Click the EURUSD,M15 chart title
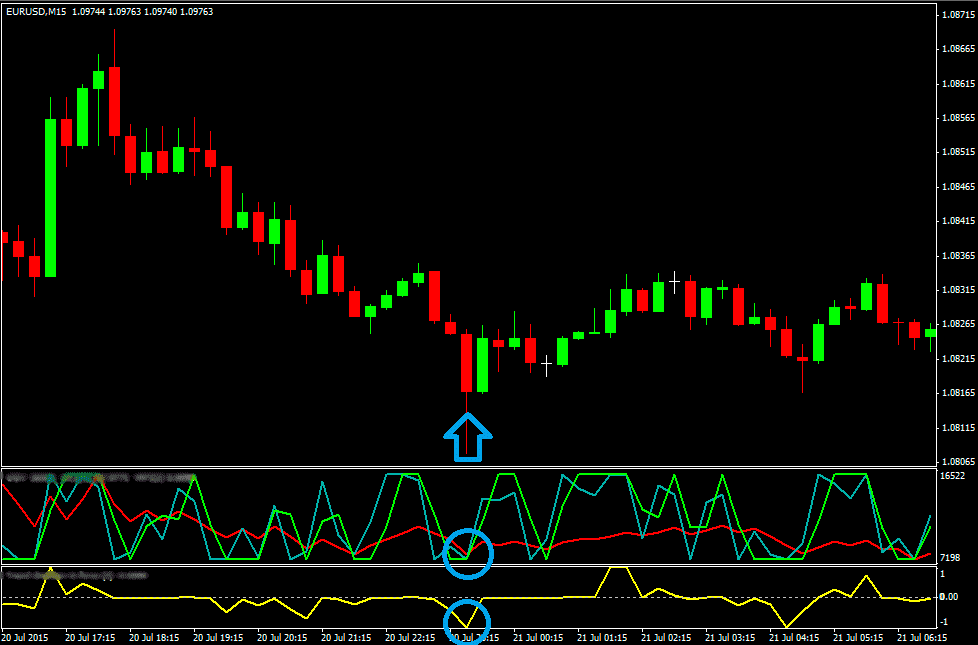The image size is (978, 645). pyautogui.click(x=36, y=11)
